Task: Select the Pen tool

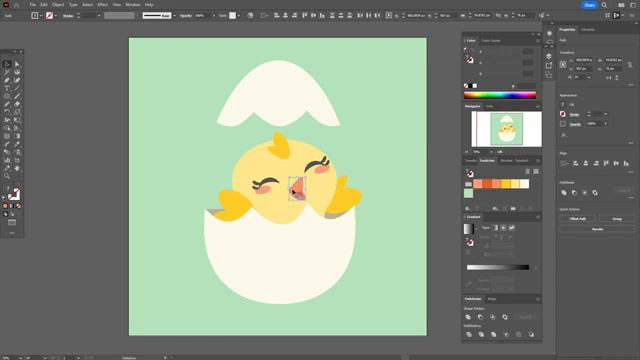Action: click(x=7, y=80)
